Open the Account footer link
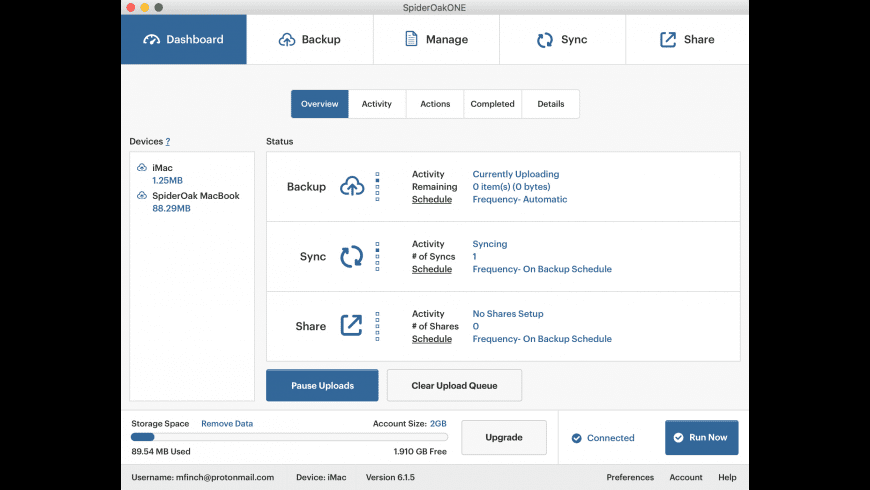Screen dimensions: 870x490 [x=686, y=477]
